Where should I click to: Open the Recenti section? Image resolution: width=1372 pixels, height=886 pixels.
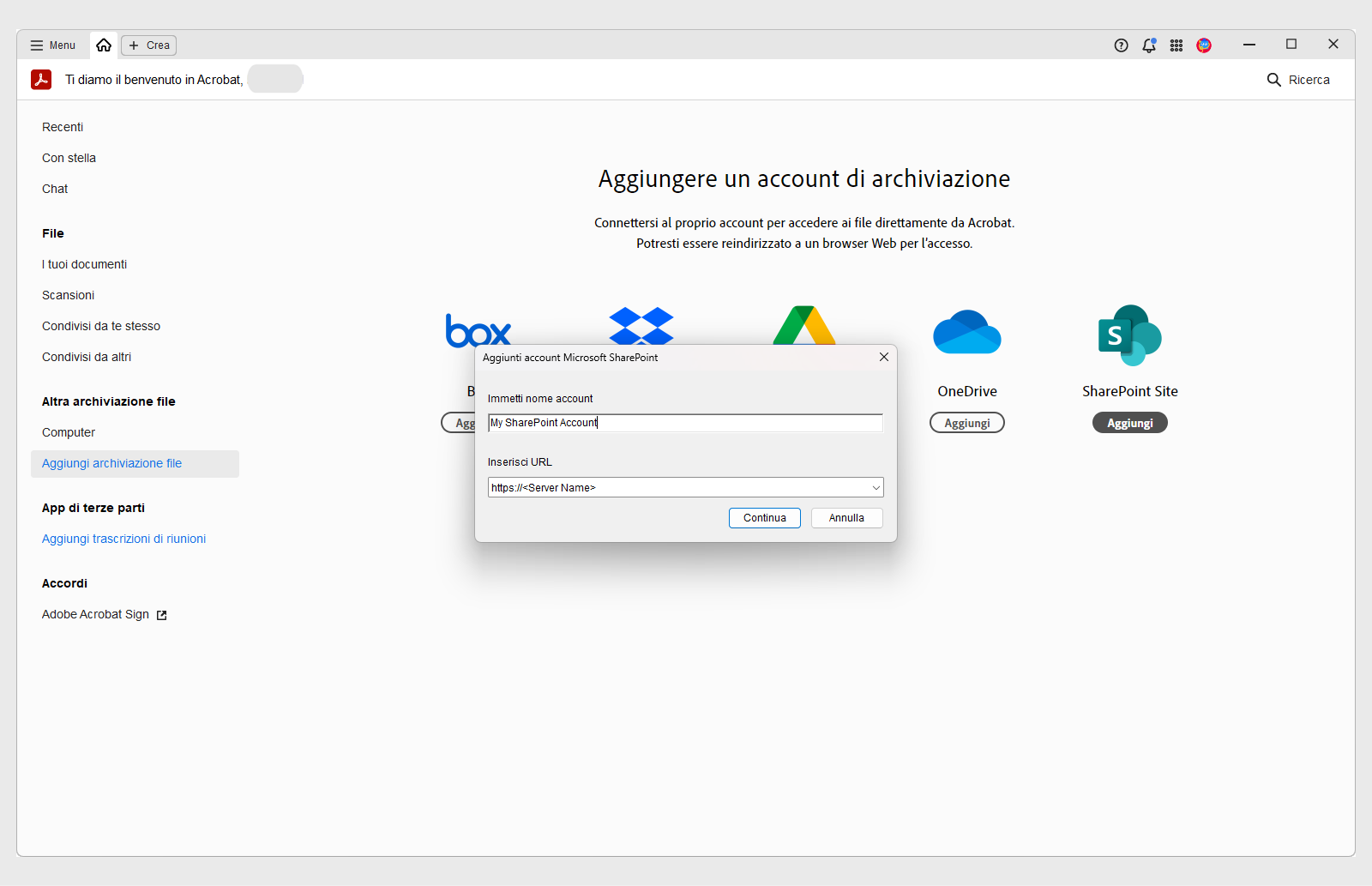point(62,126)
